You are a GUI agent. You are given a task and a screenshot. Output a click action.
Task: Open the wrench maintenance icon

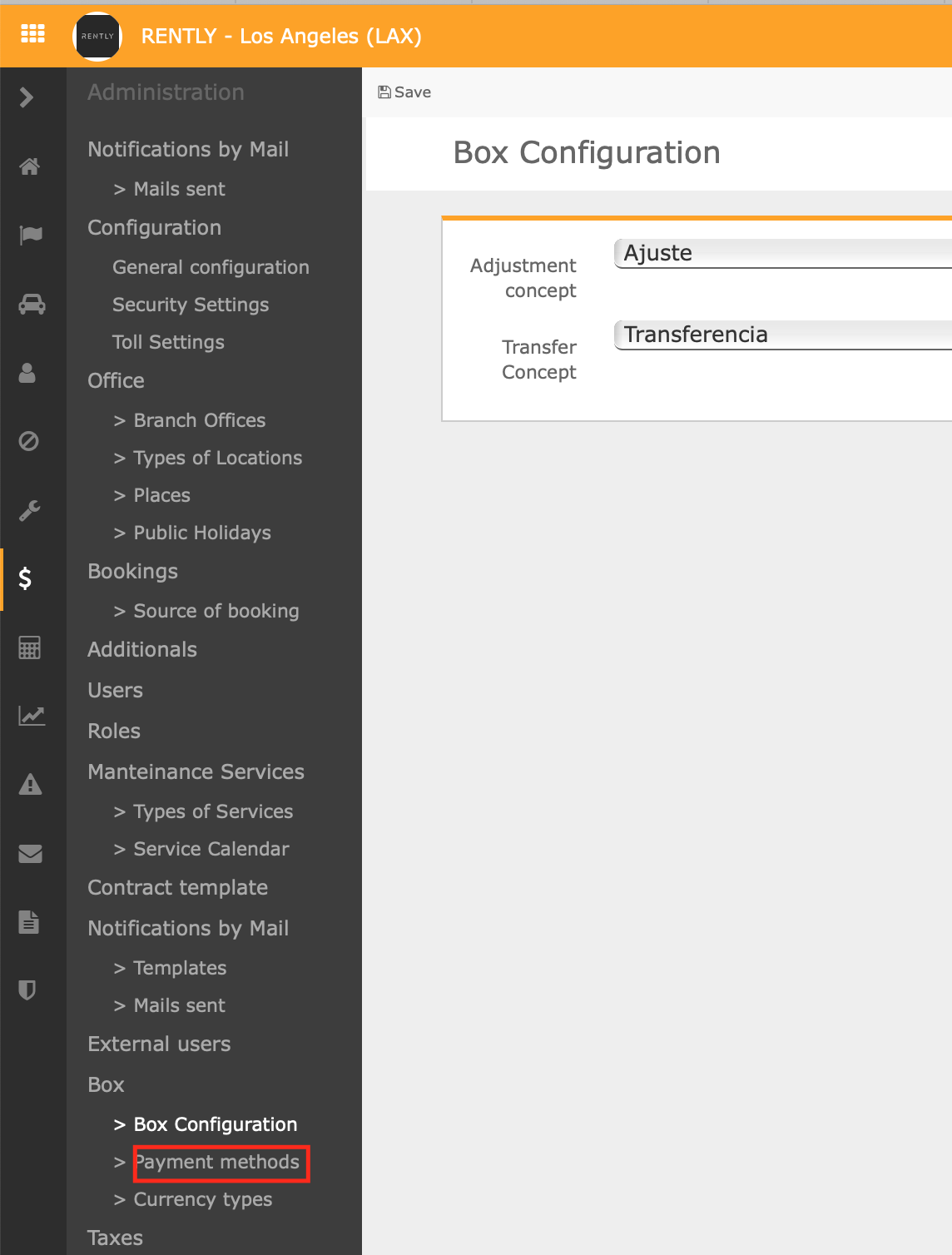30,509
